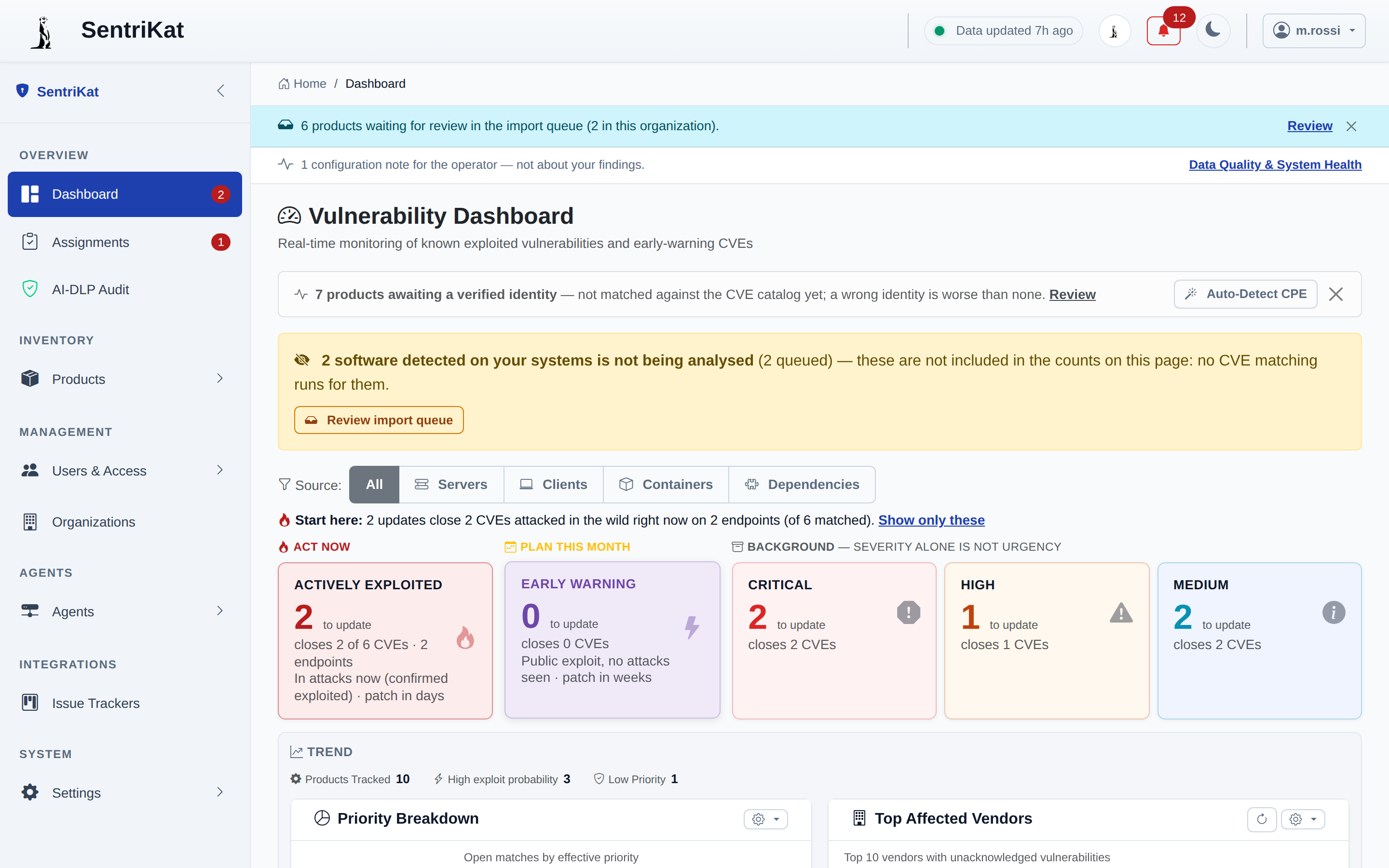Viewport: 1389px width, 868px height.
Task: Click the Priority Breakdown pie chart icon
Action: pos(322,818)
